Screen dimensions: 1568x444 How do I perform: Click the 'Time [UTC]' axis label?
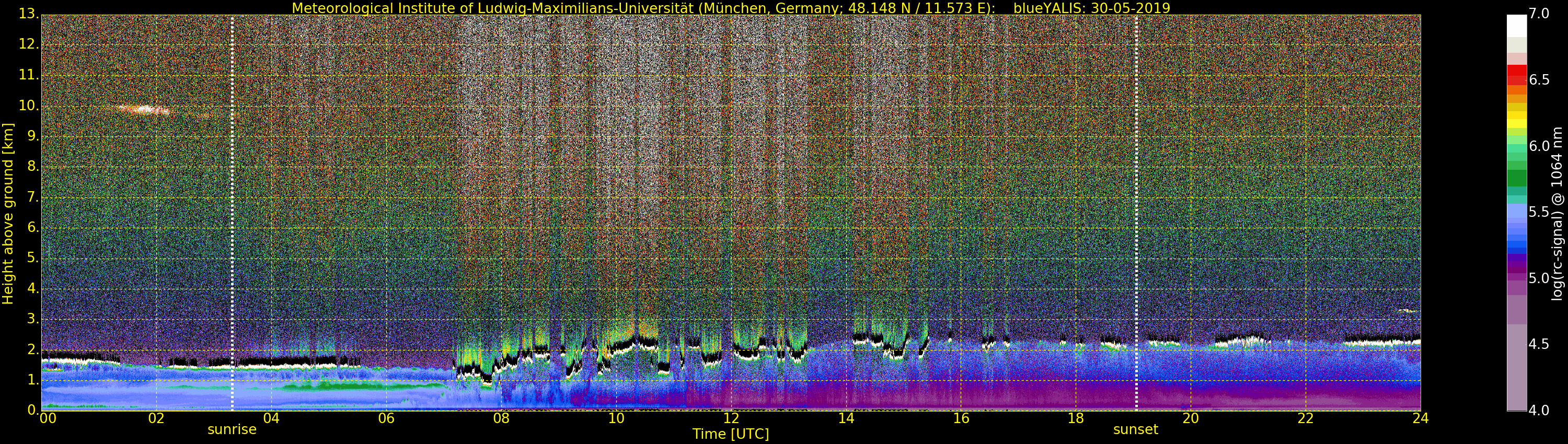(x=731, y=434)
